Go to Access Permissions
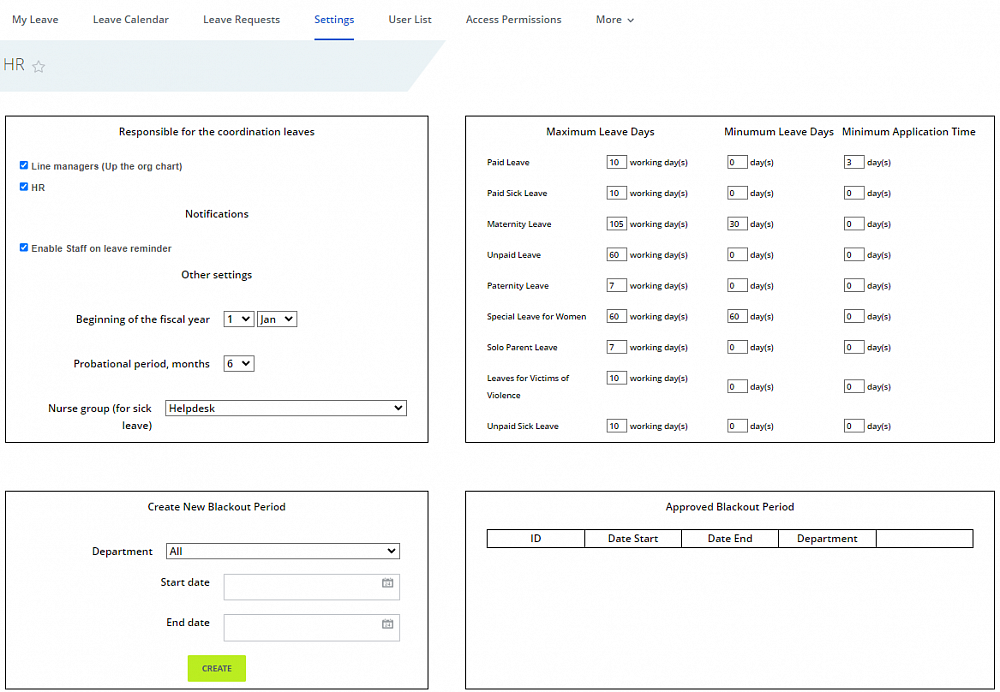 (x=513, y=19)
